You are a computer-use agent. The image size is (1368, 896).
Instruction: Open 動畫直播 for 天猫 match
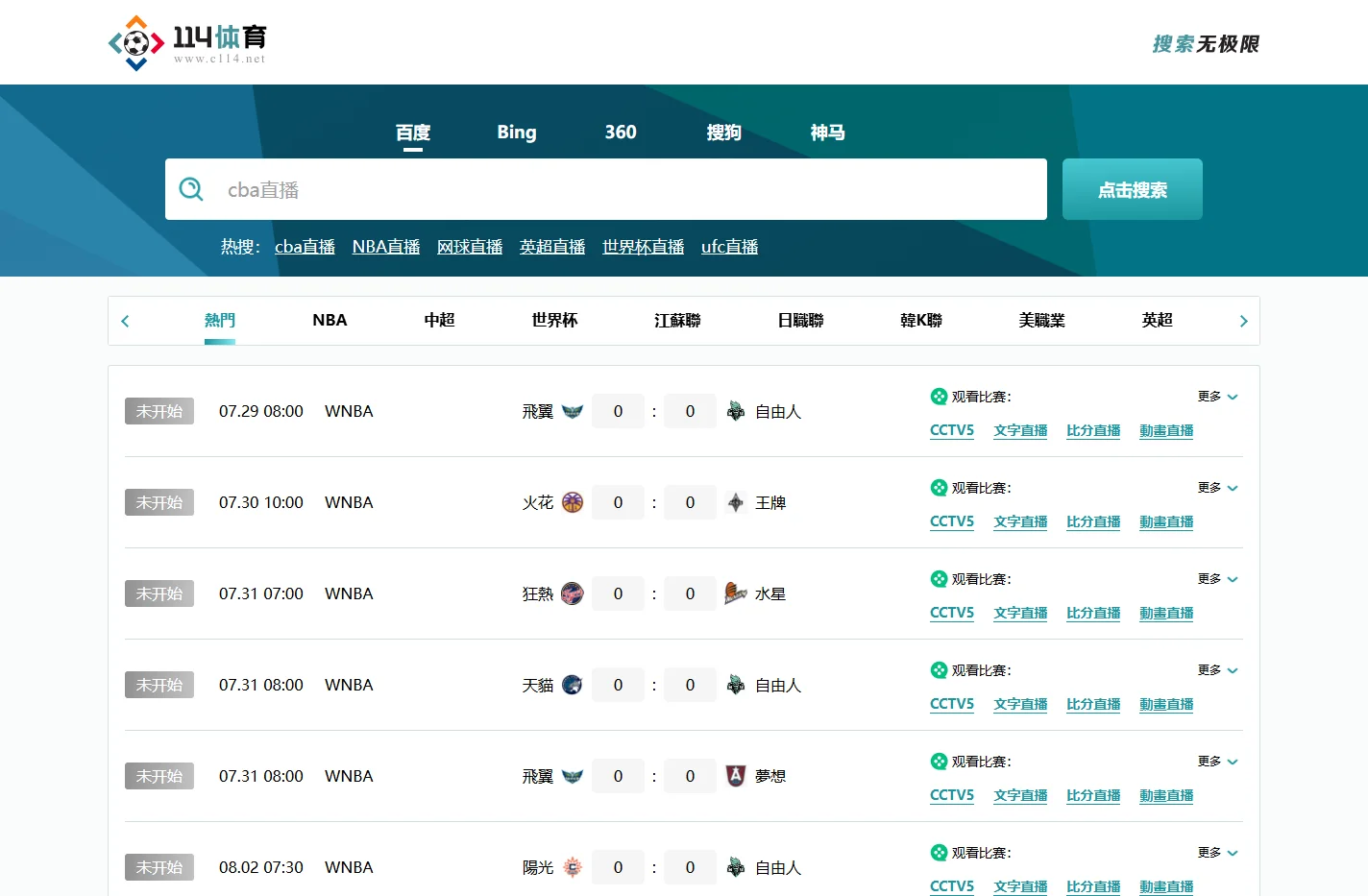click(x=1166, y=704)
